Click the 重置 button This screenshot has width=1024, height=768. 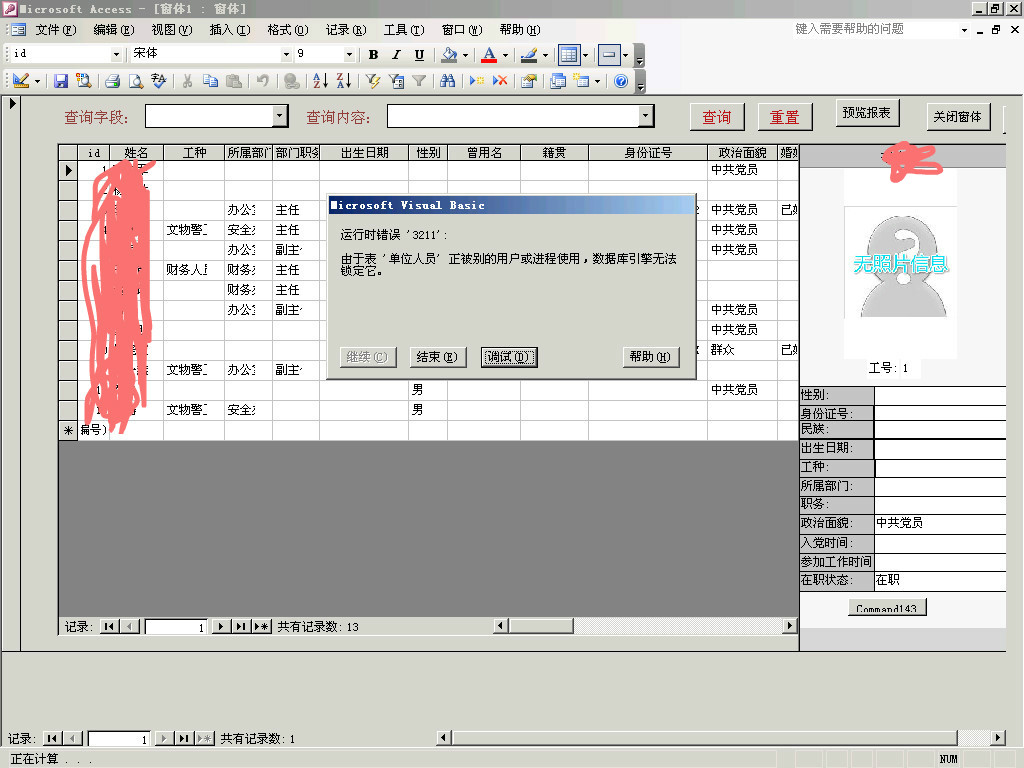point(786,118)
